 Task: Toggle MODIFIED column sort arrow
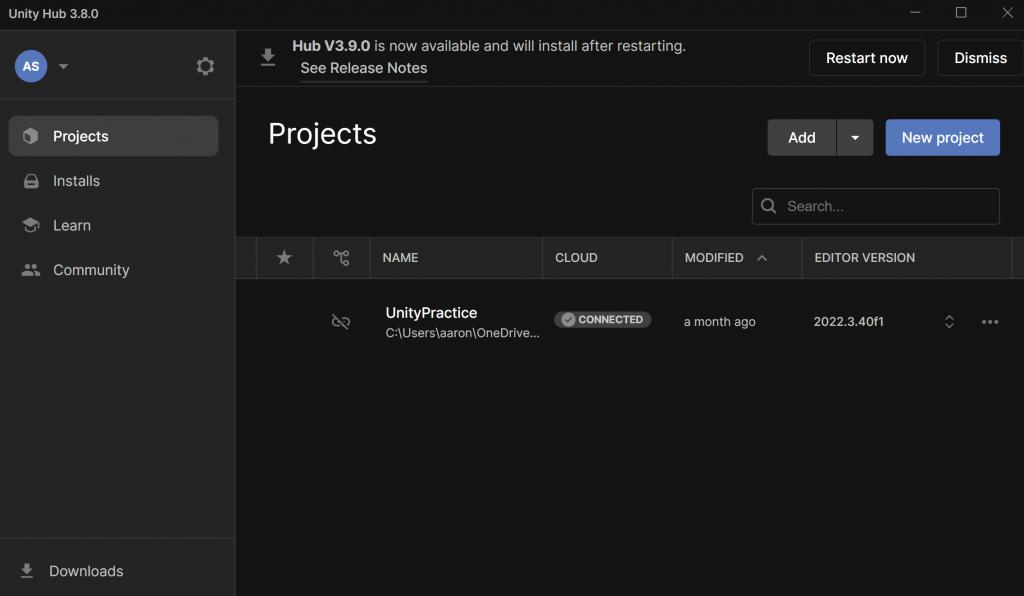(x=761, y=258)
